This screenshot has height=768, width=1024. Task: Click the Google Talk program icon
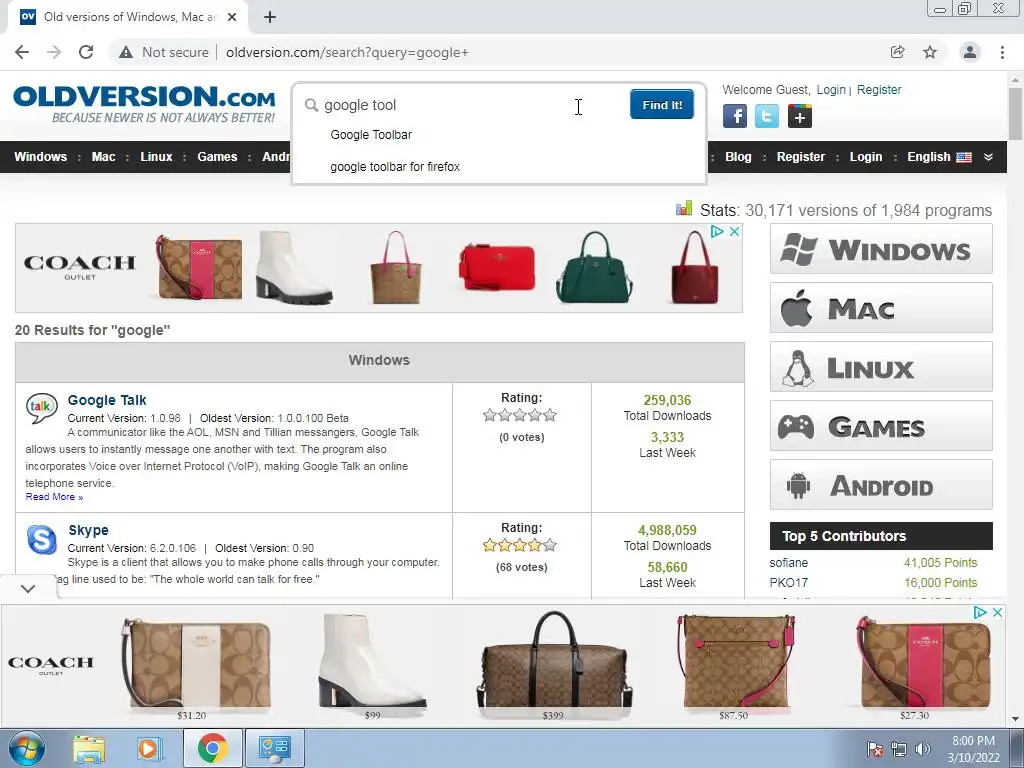pyautogui.click(x=41, y=408)
